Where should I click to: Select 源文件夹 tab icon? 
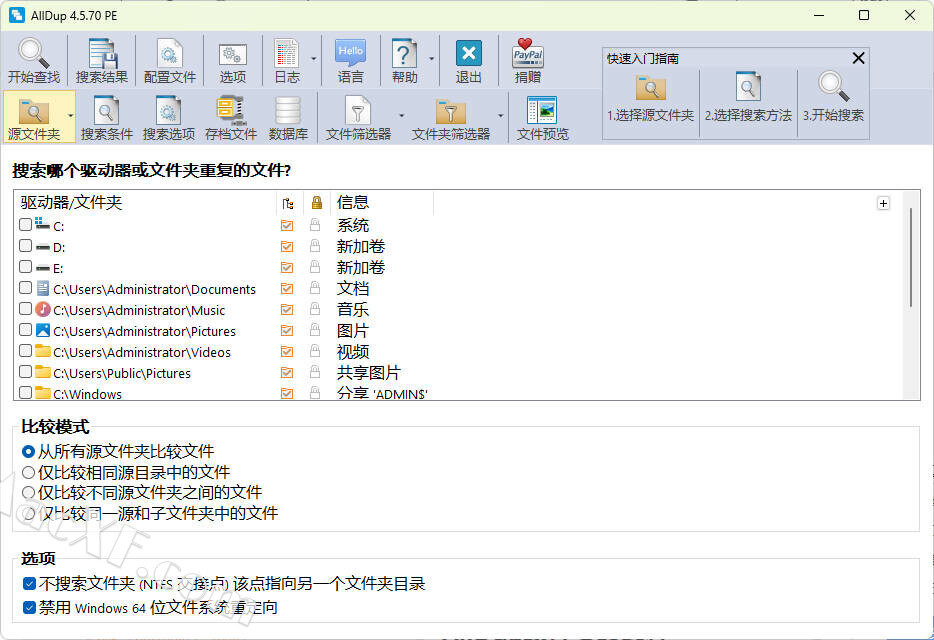coord(33,117)
